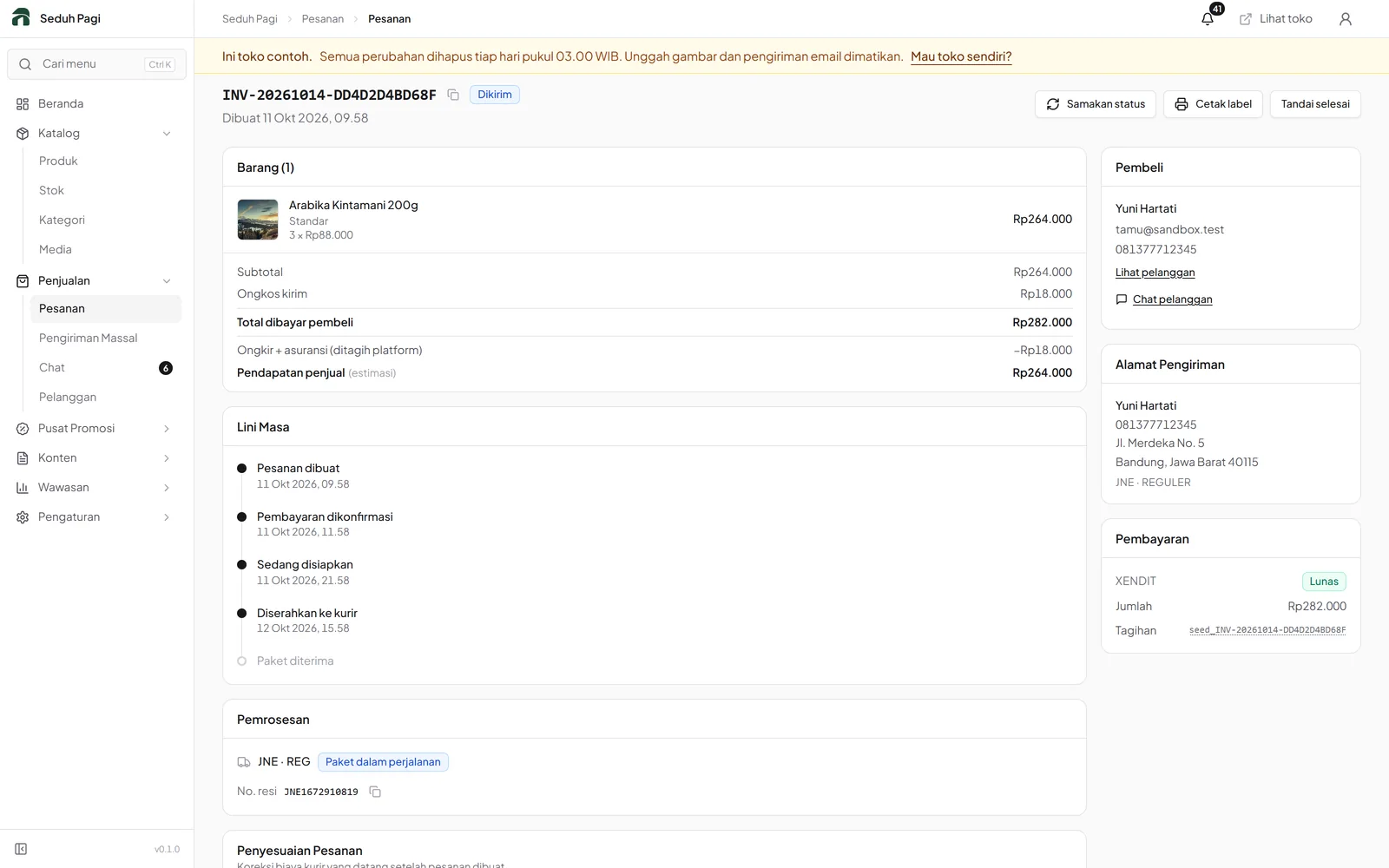The image size is (1389, 868).
Task: Click the Pengaturan gear icon
Action: pos(23,516)
